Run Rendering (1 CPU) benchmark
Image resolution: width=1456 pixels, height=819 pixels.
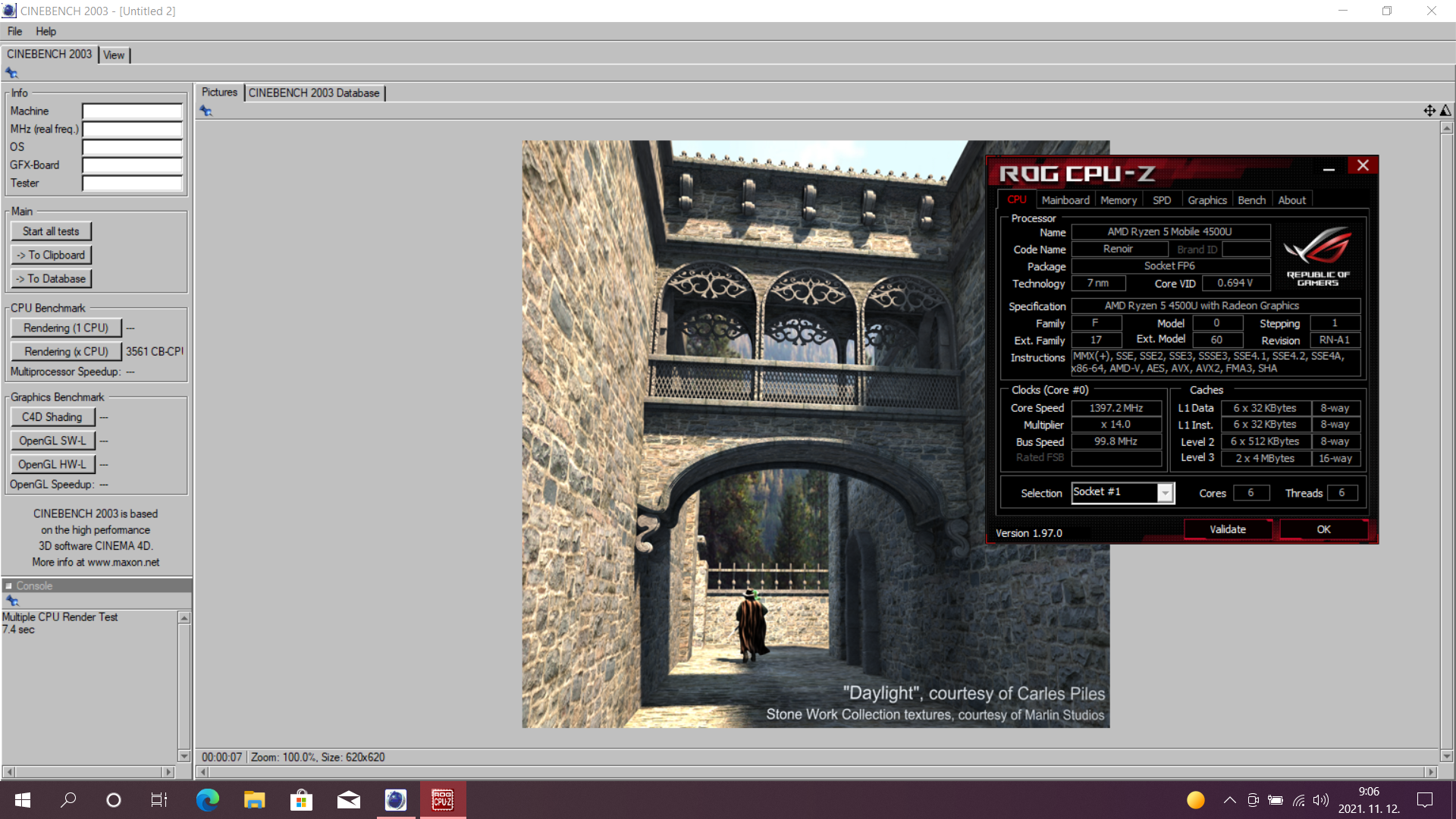(66, 328)
